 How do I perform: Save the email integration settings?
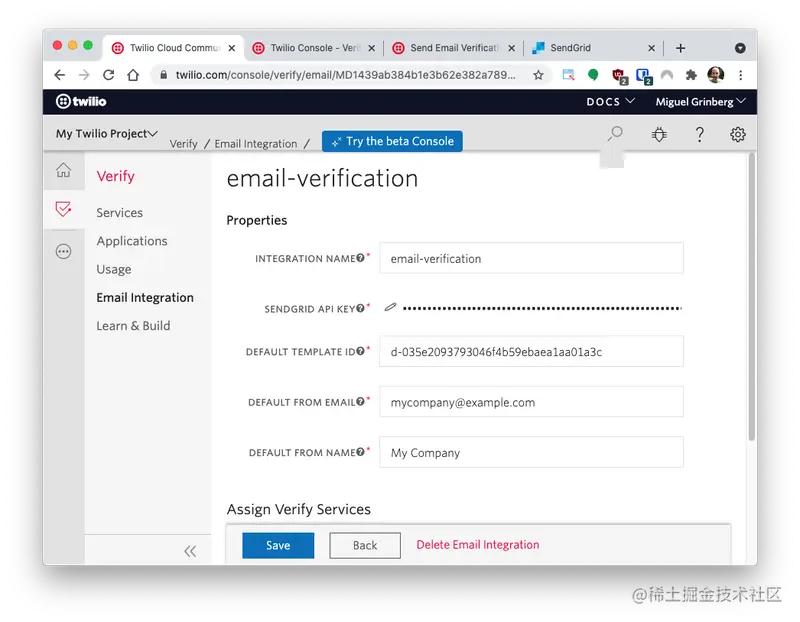pos(277,546)
